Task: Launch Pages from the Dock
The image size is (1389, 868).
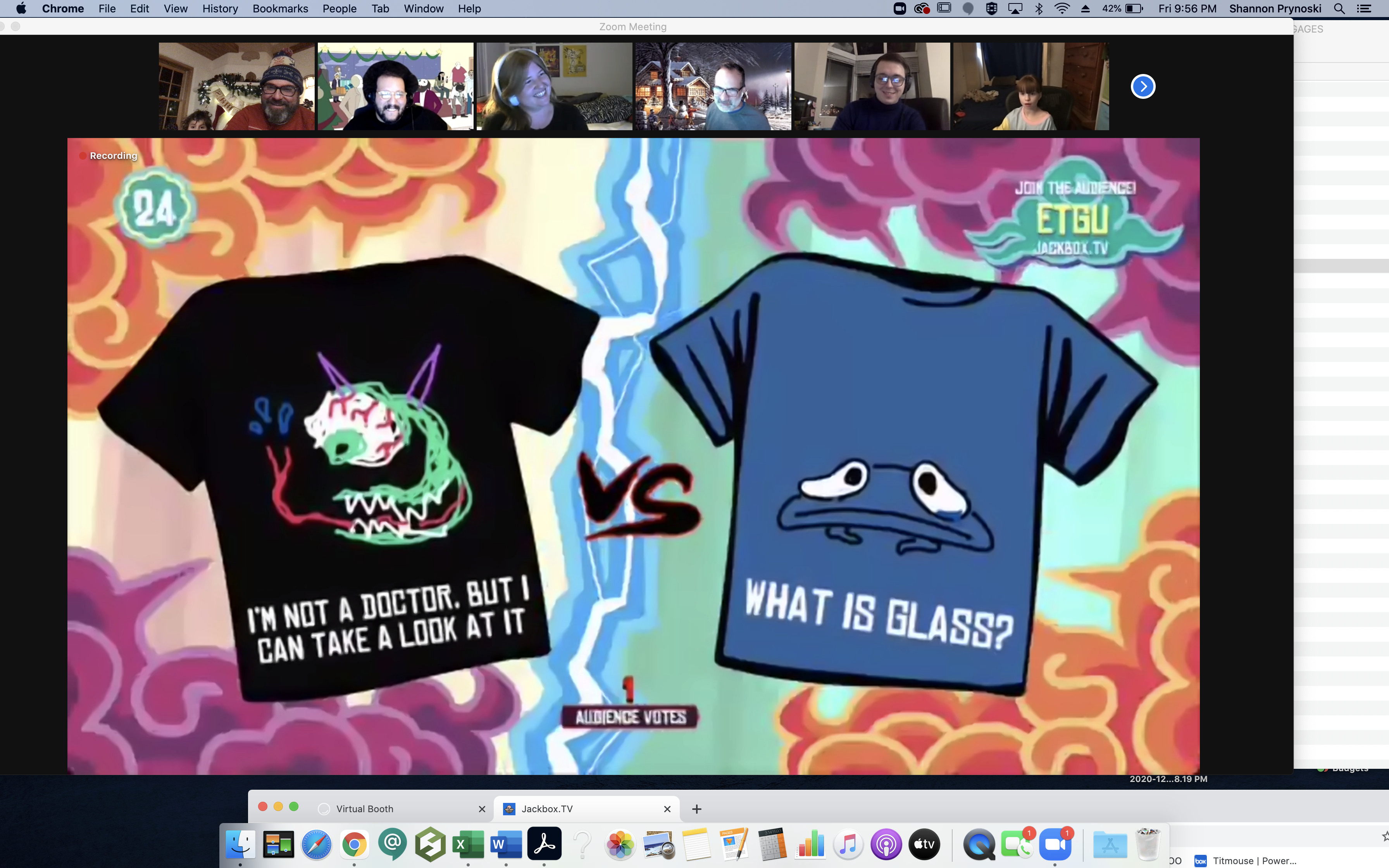Action: (x=734, y=844)
